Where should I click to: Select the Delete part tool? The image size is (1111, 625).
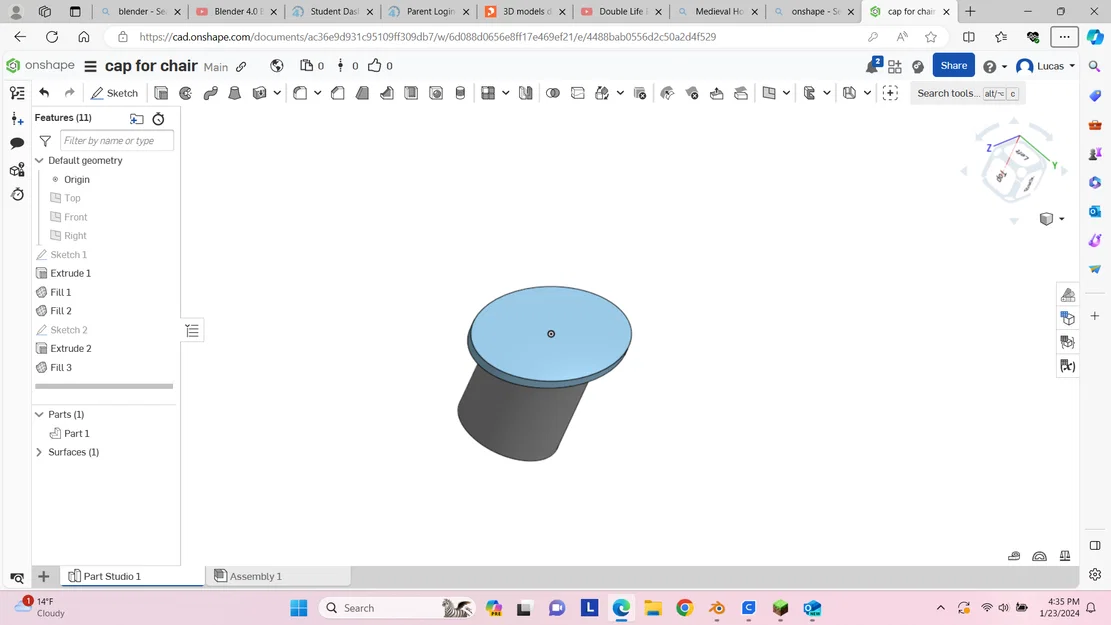(640, 93)
